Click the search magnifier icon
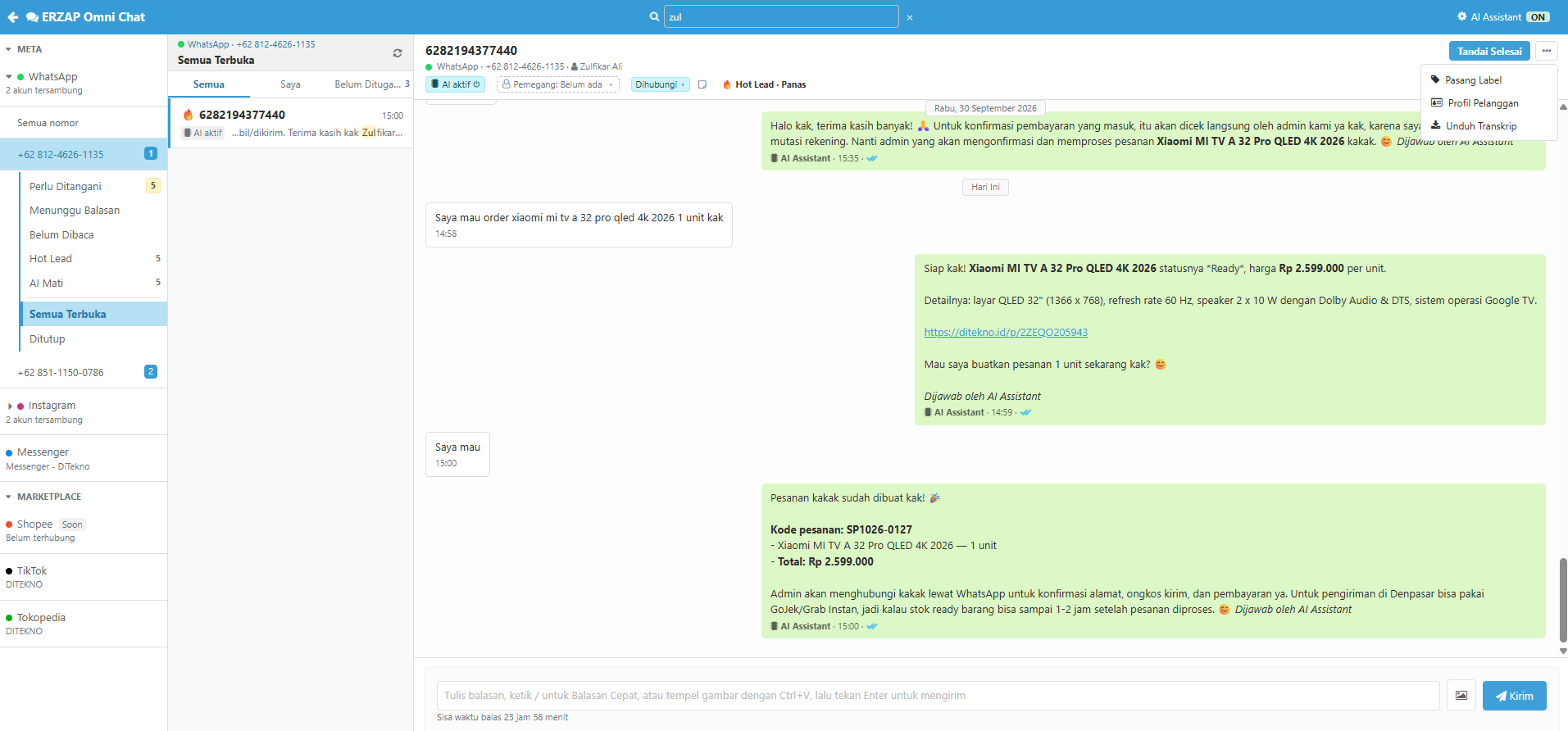The image size is (1568, 731). pos(654,16)
